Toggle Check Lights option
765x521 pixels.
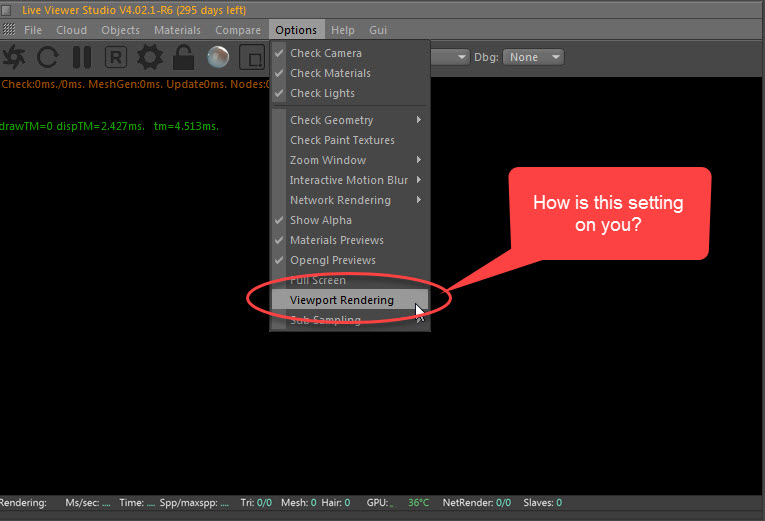pos(350,93)
